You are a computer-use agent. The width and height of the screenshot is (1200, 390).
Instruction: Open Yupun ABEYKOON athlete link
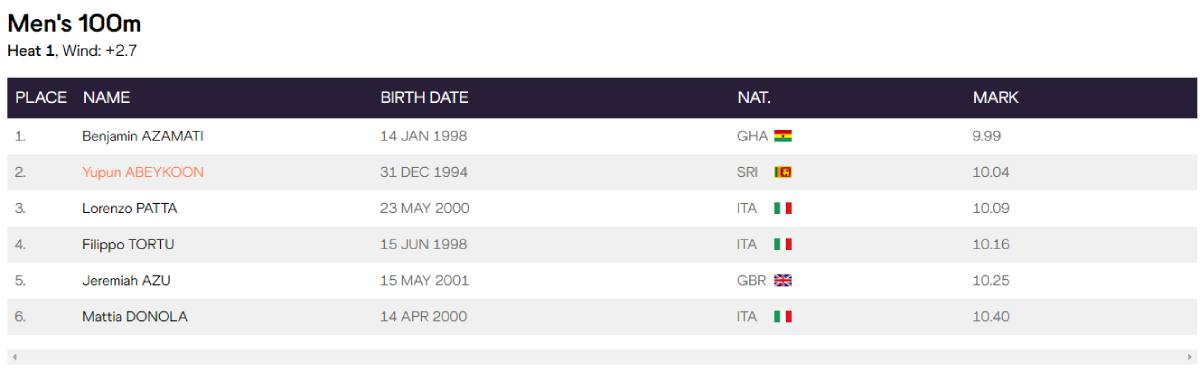point(143,172)
